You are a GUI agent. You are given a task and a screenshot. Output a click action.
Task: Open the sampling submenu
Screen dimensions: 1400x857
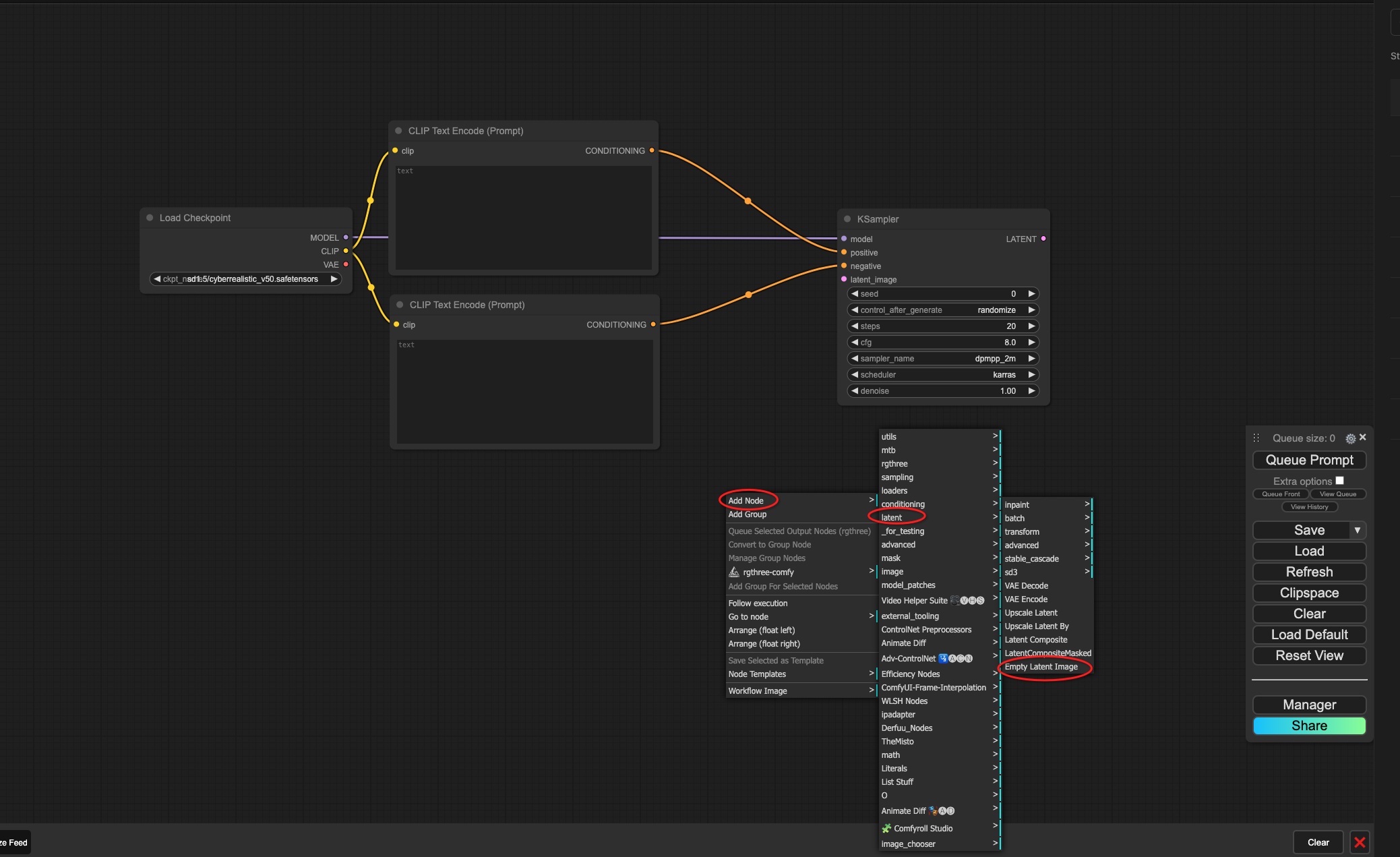tap(897, 477)
